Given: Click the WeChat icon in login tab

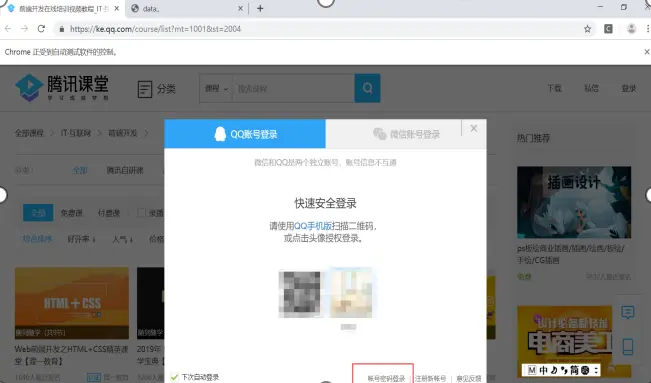Looking at the screenshot, I should (x=379, y=134).
